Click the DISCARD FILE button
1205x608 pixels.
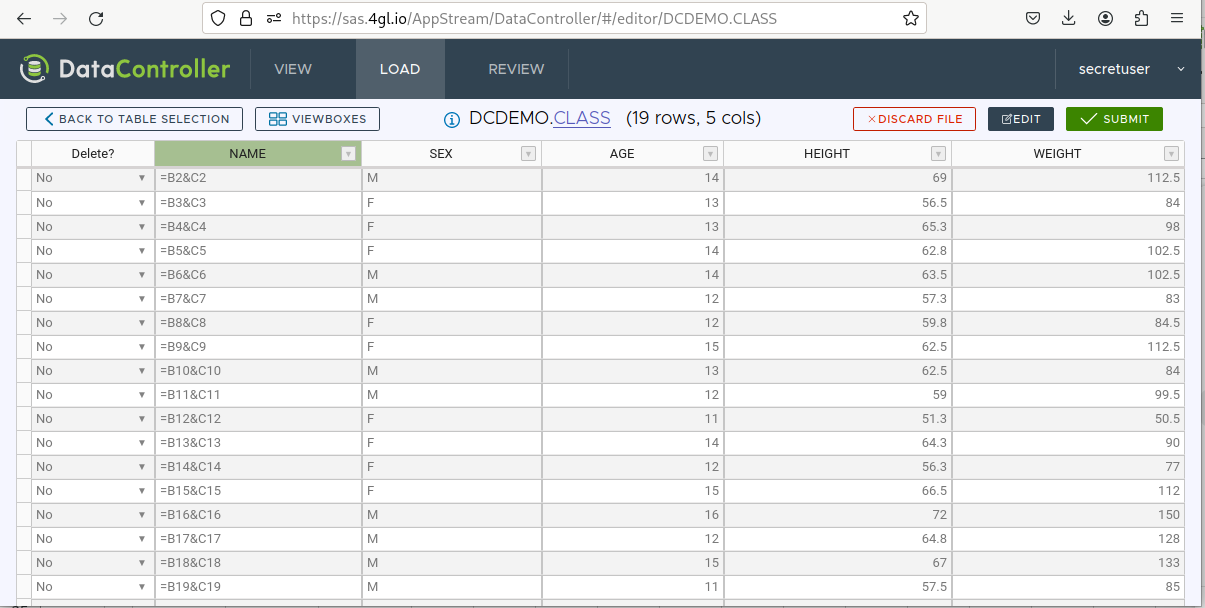914,119
